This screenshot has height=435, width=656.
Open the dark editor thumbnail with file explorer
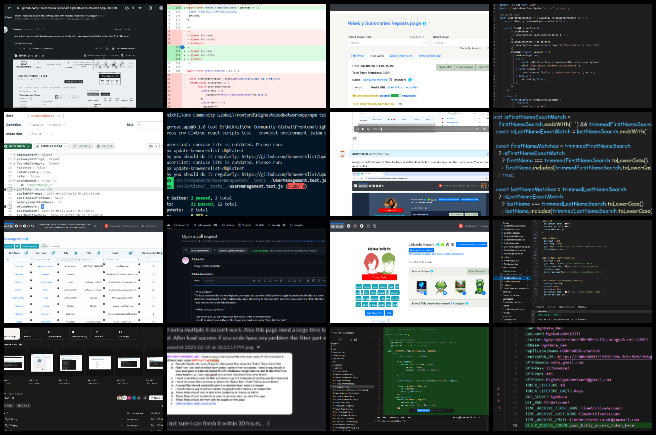pos(572,272)
